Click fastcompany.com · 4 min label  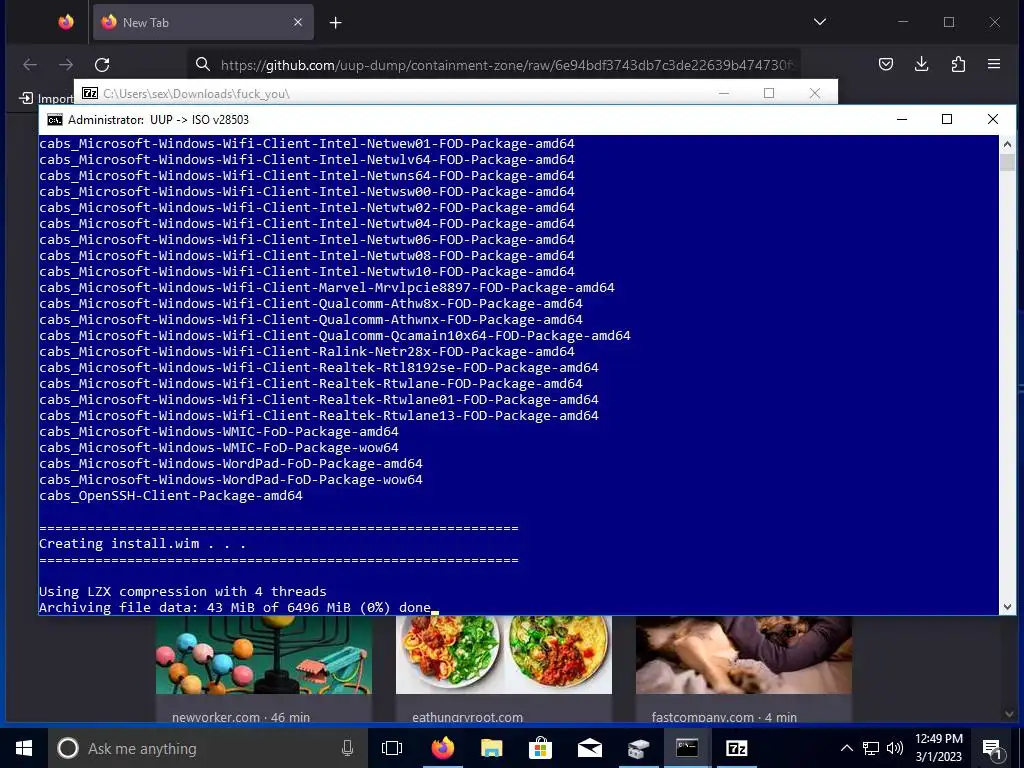(x=724, y=717)
